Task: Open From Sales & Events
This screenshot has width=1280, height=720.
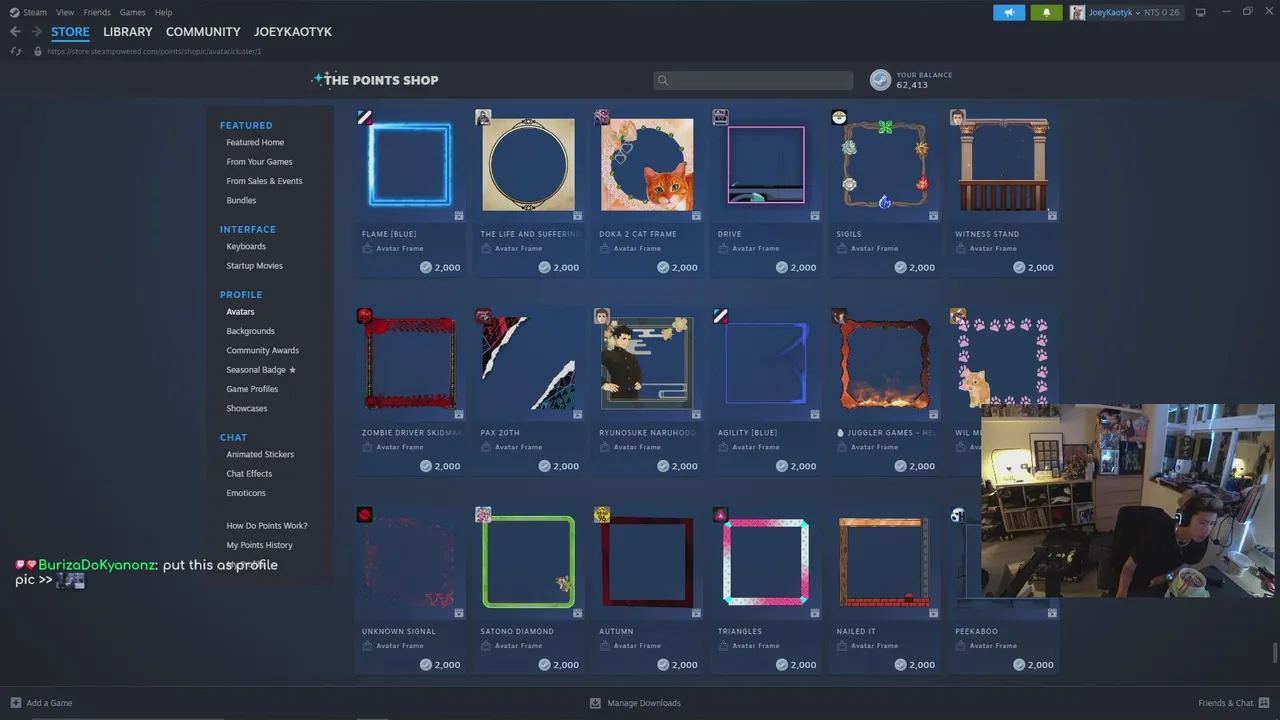Action: (x=264, y=181)
